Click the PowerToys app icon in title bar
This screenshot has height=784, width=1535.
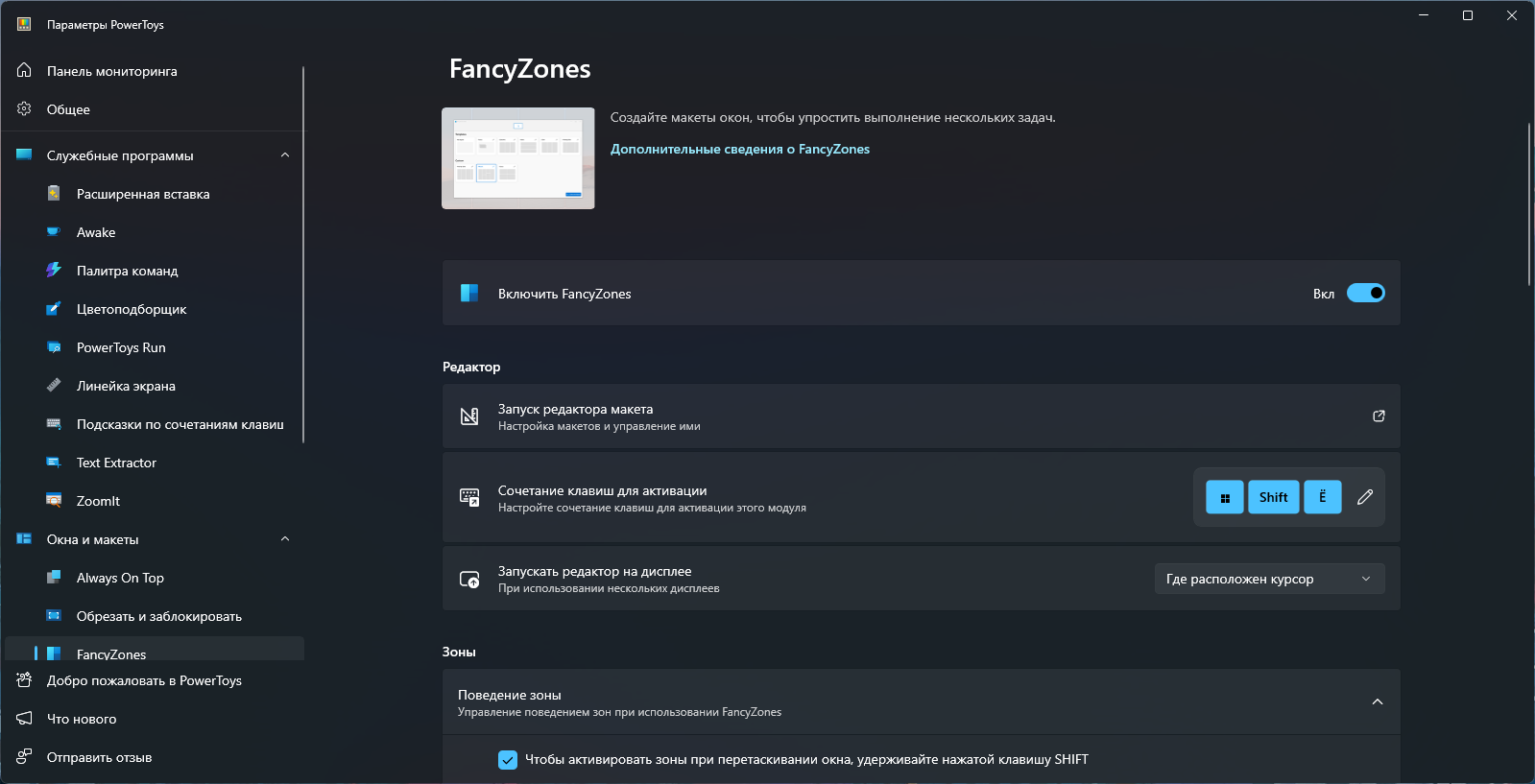[x=24, y=24]
